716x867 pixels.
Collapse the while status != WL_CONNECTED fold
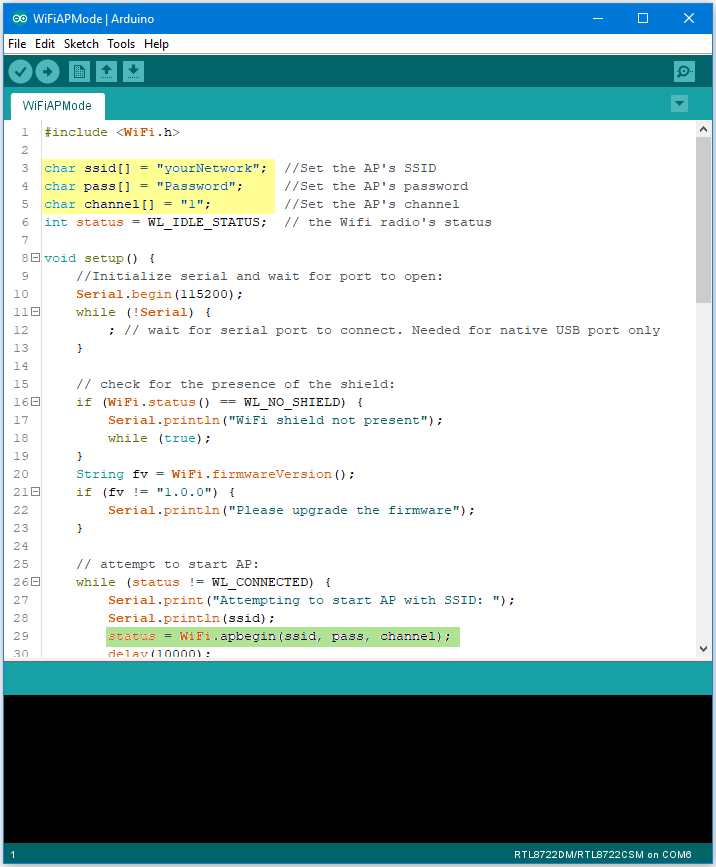click(x=35, y=582)
